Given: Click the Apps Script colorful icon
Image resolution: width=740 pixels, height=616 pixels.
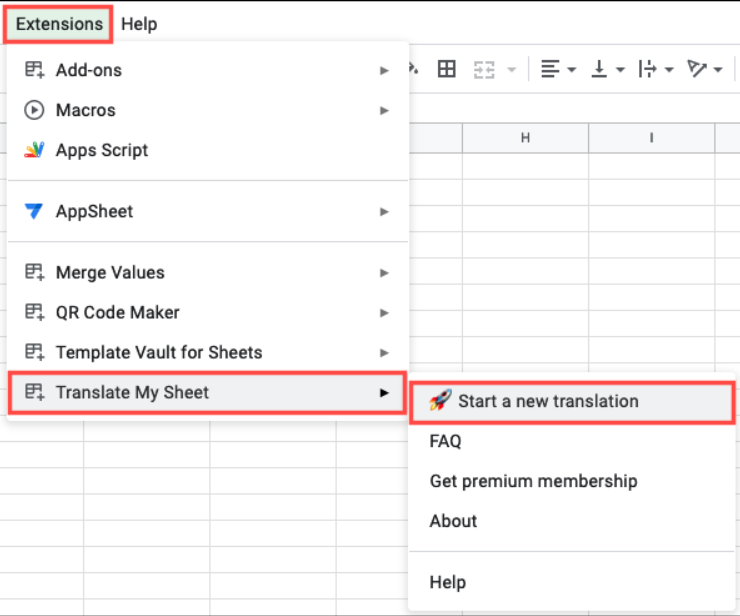Looking at the screenshot, I should click(x=35, y=150).
